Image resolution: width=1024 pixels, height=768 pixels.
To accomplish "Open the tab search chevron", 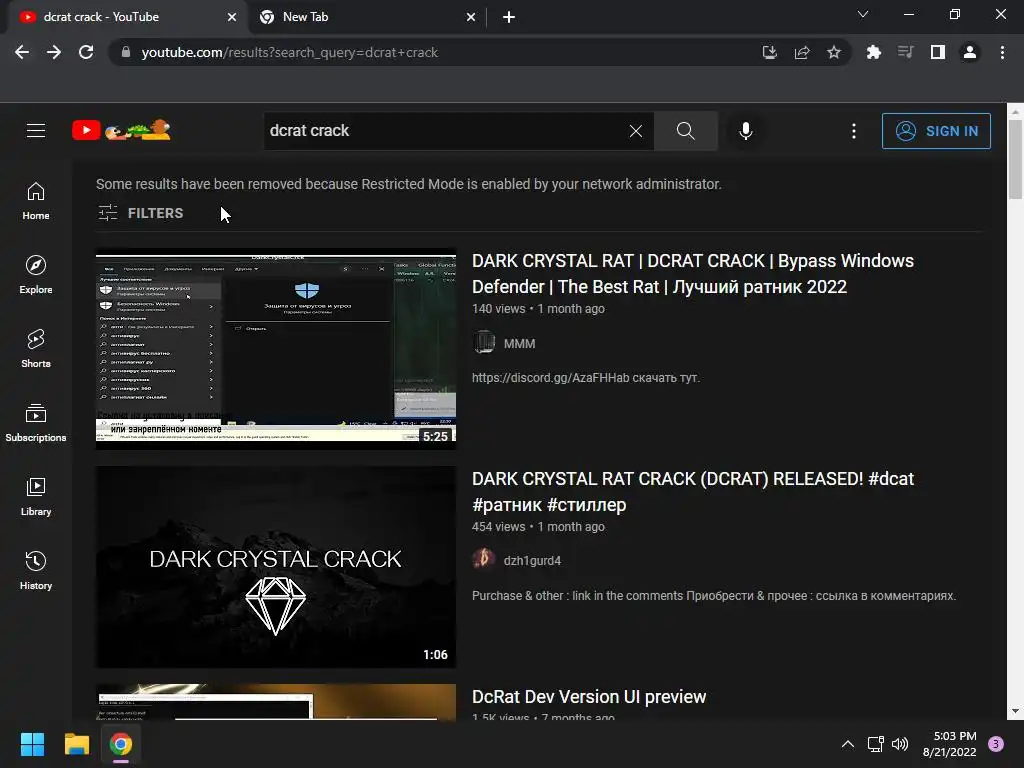I will [863, 14].
